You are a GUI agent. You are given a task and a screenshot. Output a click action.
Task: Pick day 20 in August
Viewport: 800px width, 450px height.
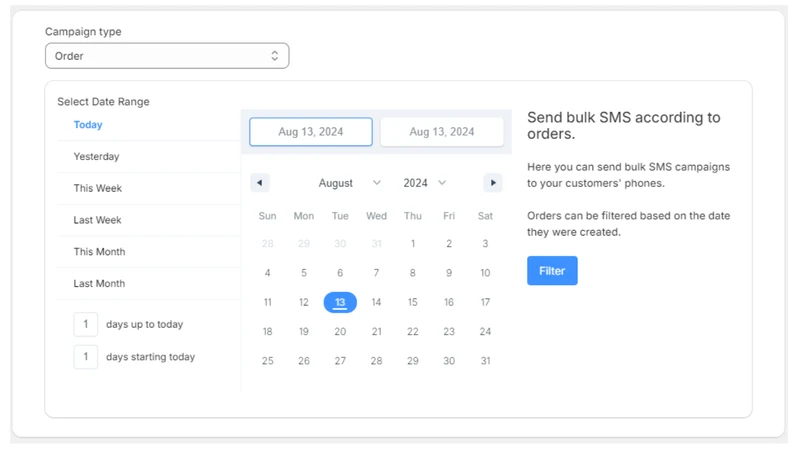point(340,332)
